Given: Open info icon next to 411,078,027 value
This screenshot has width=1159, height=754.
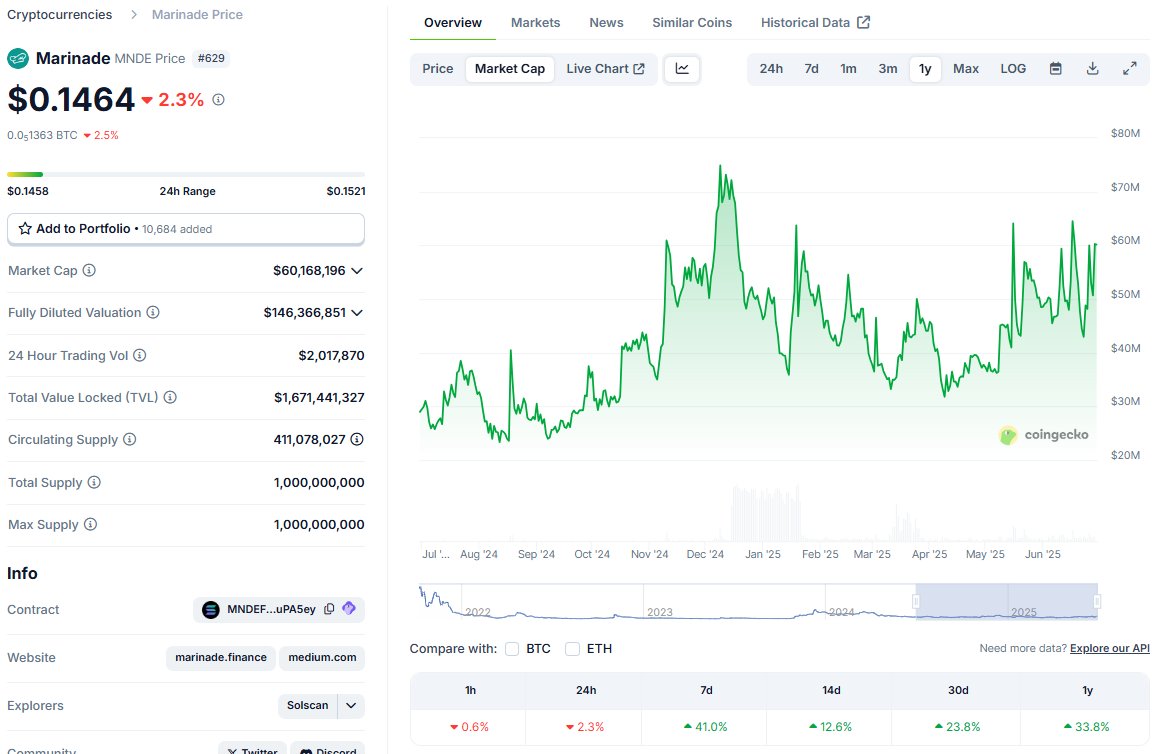Looking at the screenshot, I should pyautogui.click(x=357, y=440).
